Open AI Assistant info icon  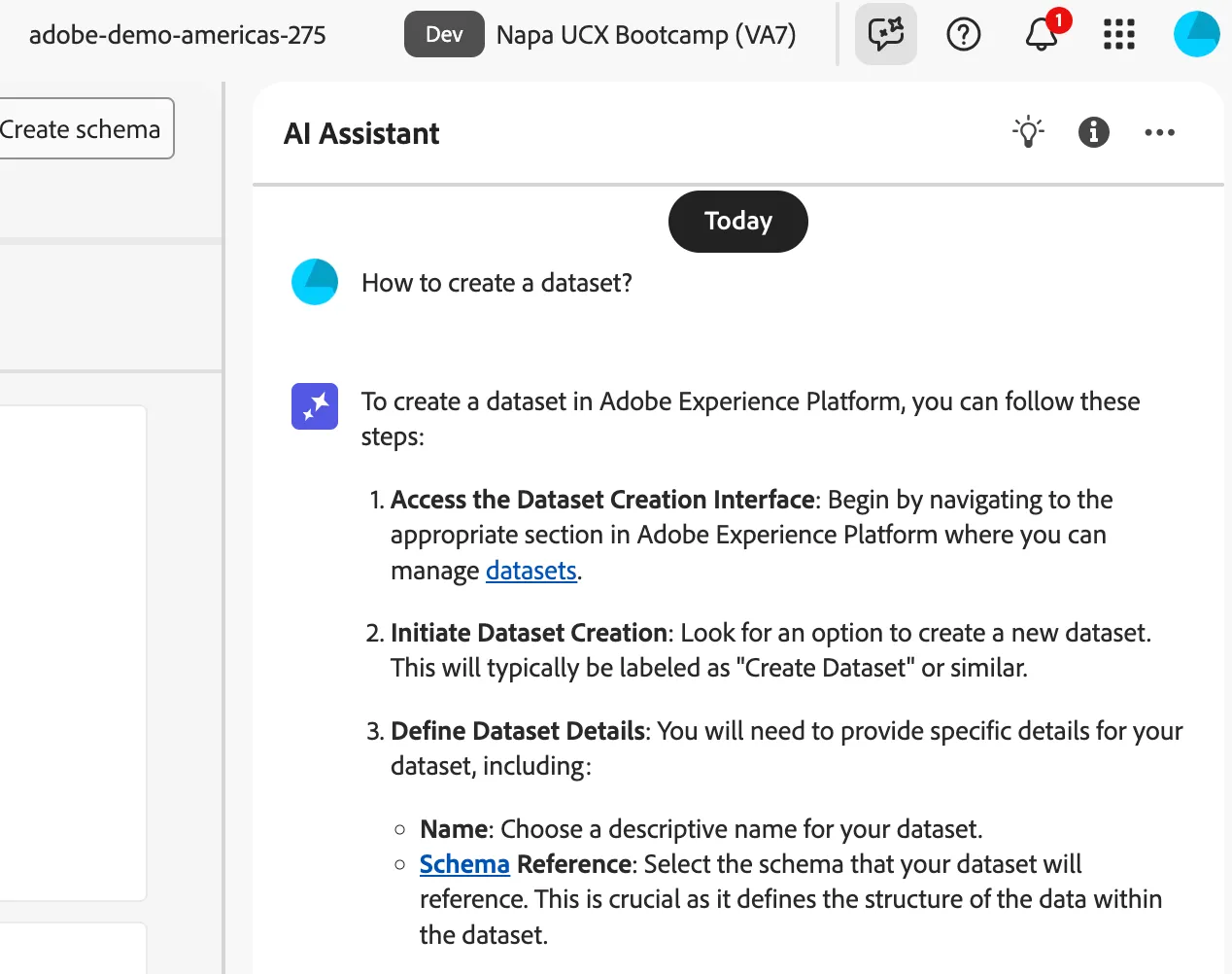(1094, 131)
